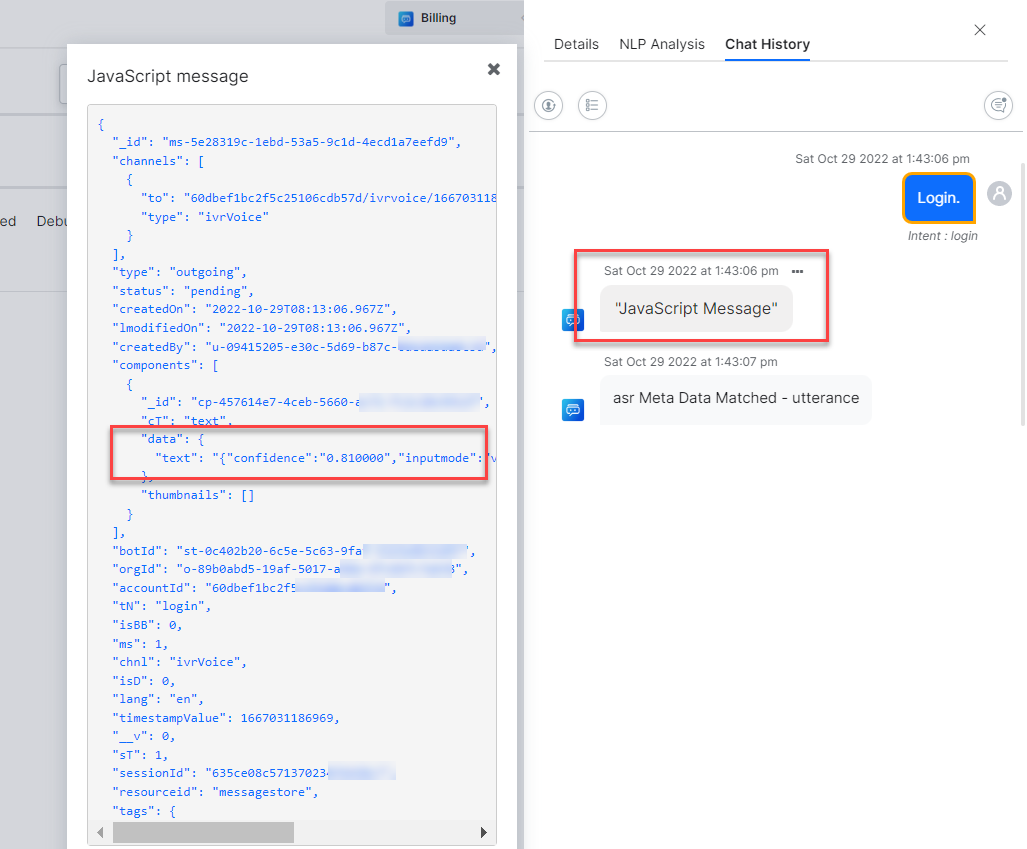The width and height of the screenshot is (1027, 849).
Task: Open the NLP Analysis tab
Action: [x=662, y=44]
